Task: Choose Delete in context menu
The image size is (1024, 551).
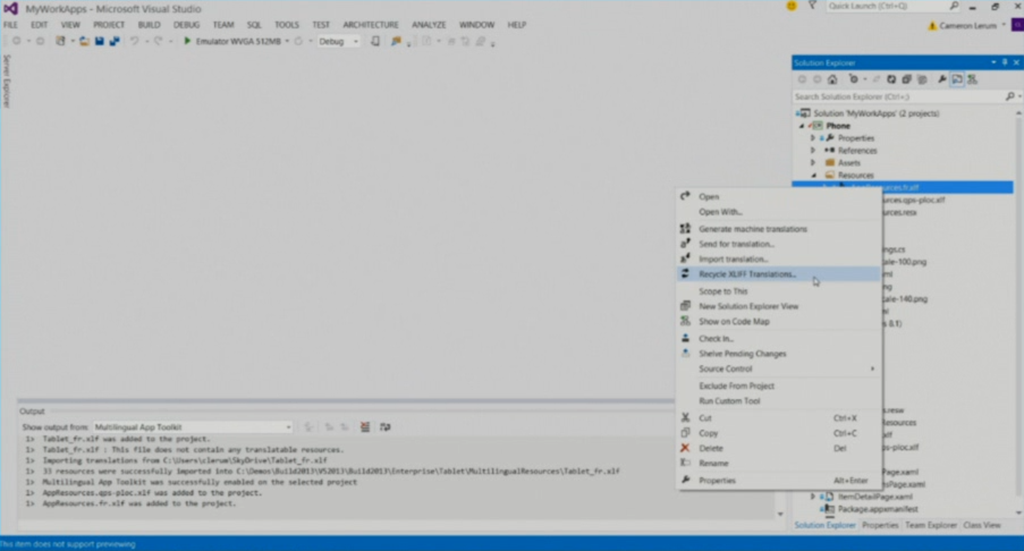Action: coord(778,449)
